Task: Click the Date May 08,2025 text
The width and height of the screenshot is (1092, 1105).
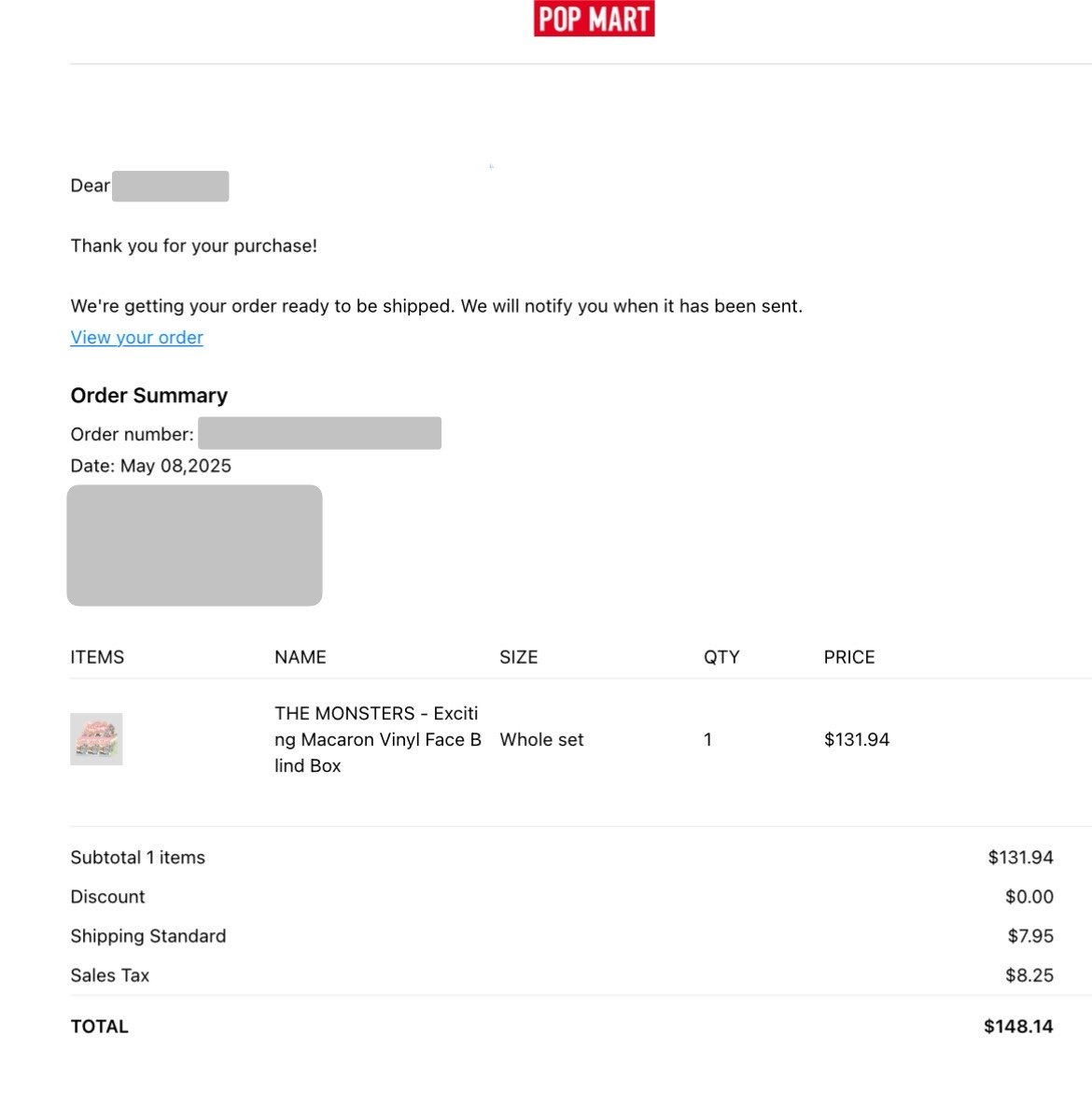Action: coord(151,466)
